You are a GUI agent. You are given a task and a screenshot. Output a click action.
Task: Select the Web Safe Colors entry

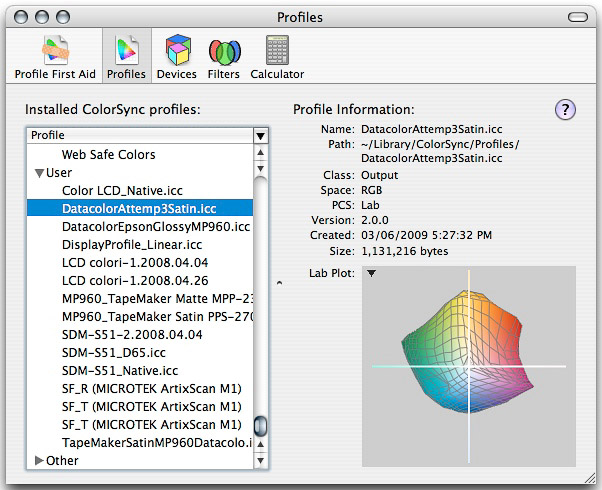(x=108, y=155)
